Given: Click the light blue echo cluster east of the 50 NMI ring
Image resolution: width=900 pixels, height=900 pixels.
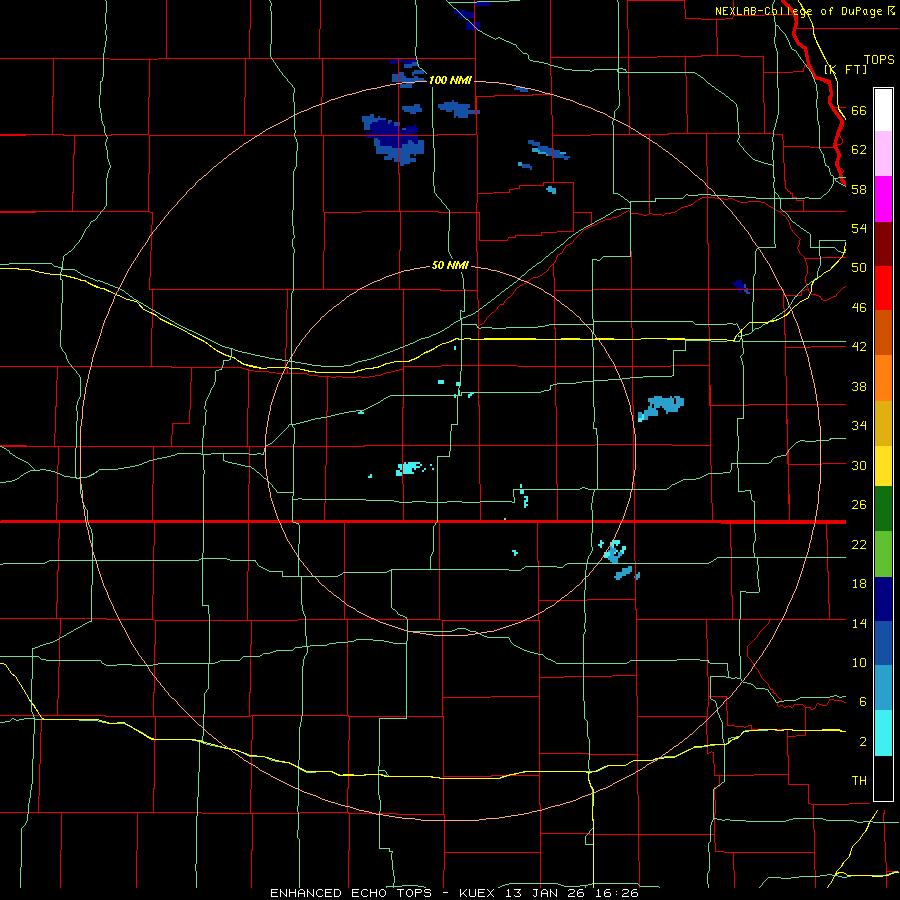Looking at the screenshot, I should [661, 408].
